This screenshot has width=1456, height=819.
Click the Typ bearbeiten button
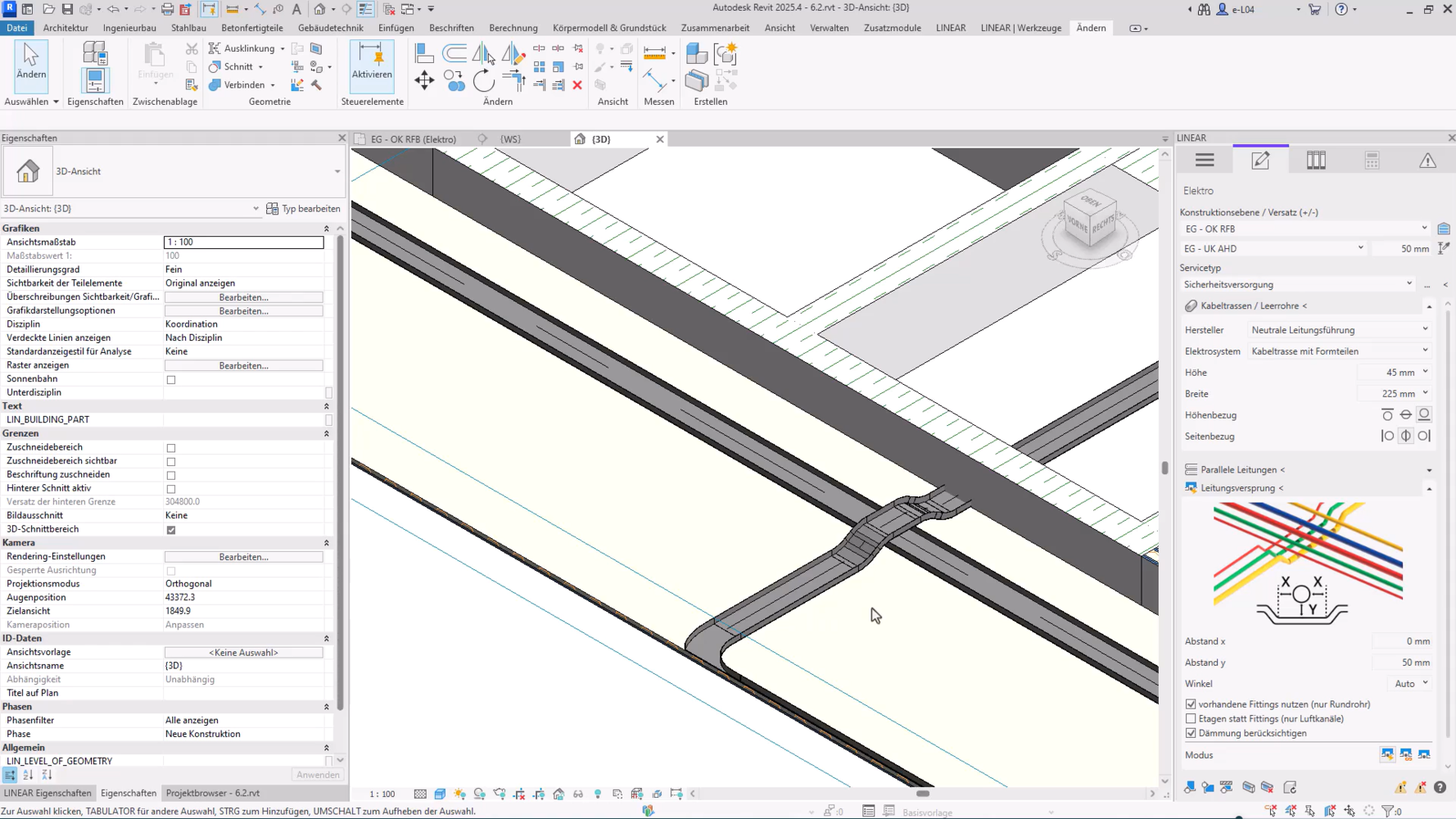click(303, 209)
